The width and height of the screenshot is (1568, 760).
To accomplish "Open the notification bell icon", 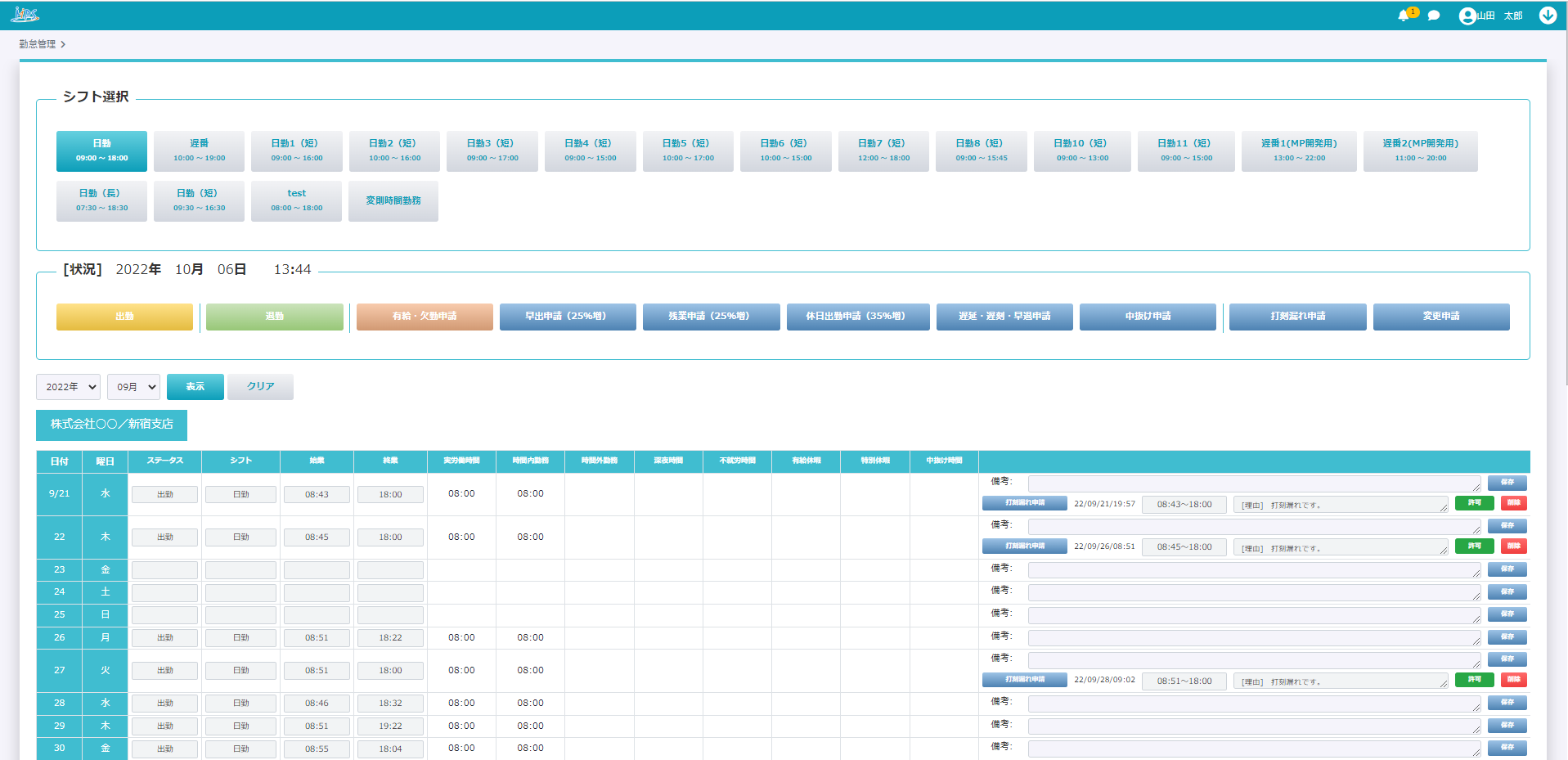I will click(x=1404, y=16).
